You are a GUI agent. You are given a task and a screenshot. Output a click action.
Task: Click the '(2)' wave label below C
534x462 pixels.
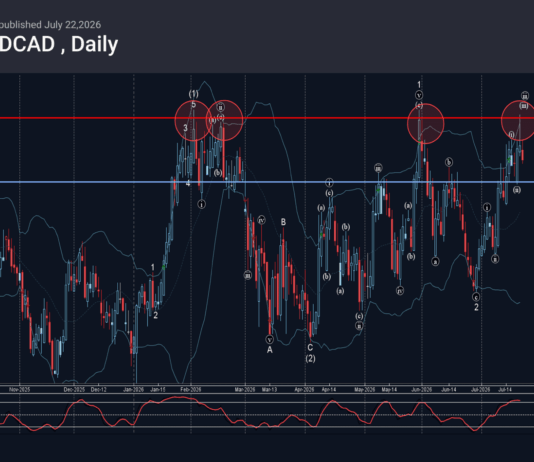(x=310, y=359)
